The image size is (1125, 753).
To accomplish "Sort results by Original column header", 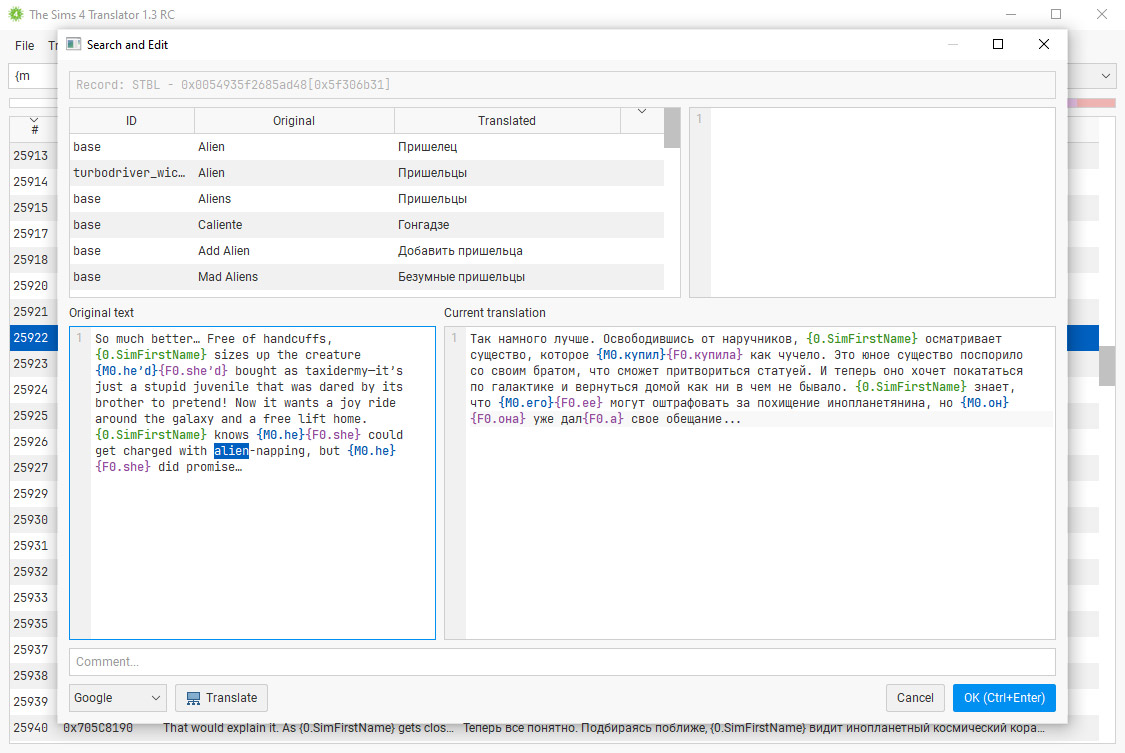I will point(293,120).
